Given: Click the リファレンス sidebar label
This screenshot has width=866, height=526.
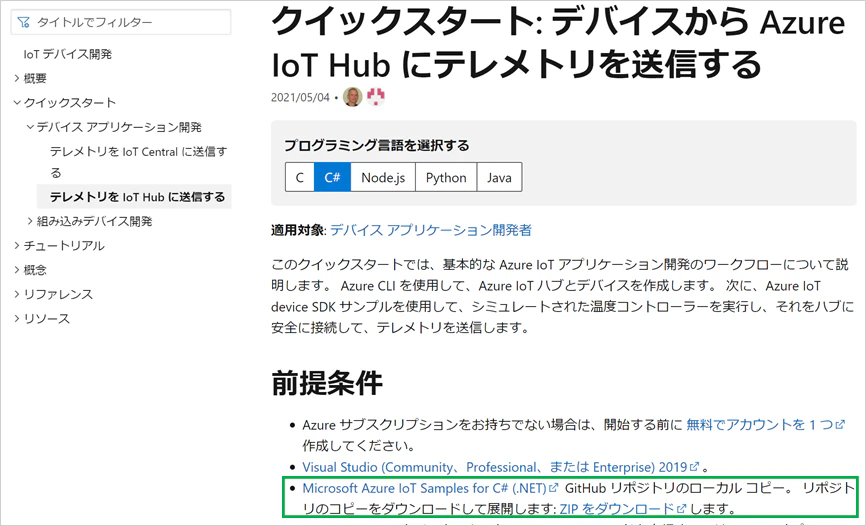Looking at the screenshot, I should point(58,294).
